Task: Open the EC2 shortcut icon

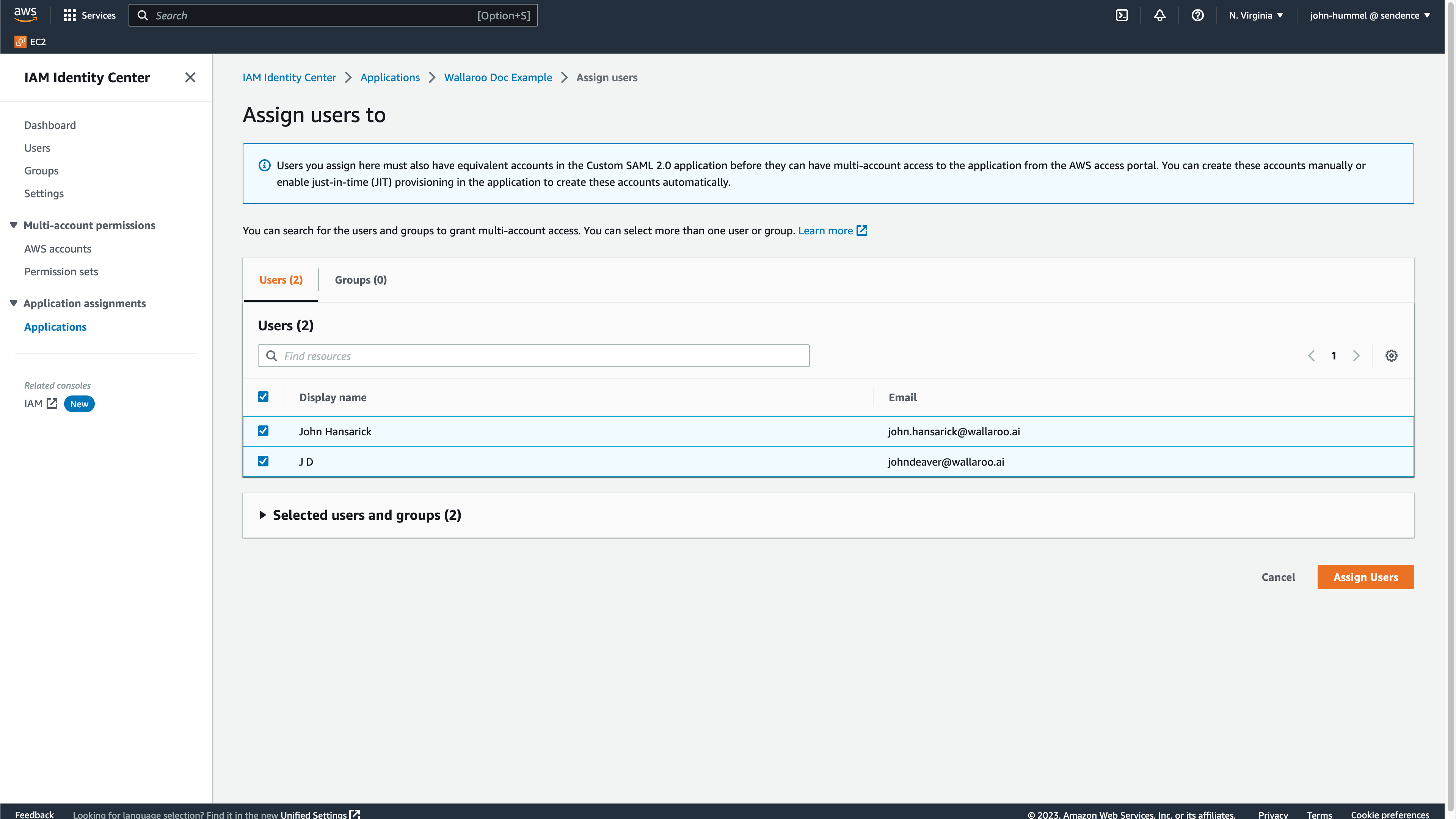Action: 20,42
